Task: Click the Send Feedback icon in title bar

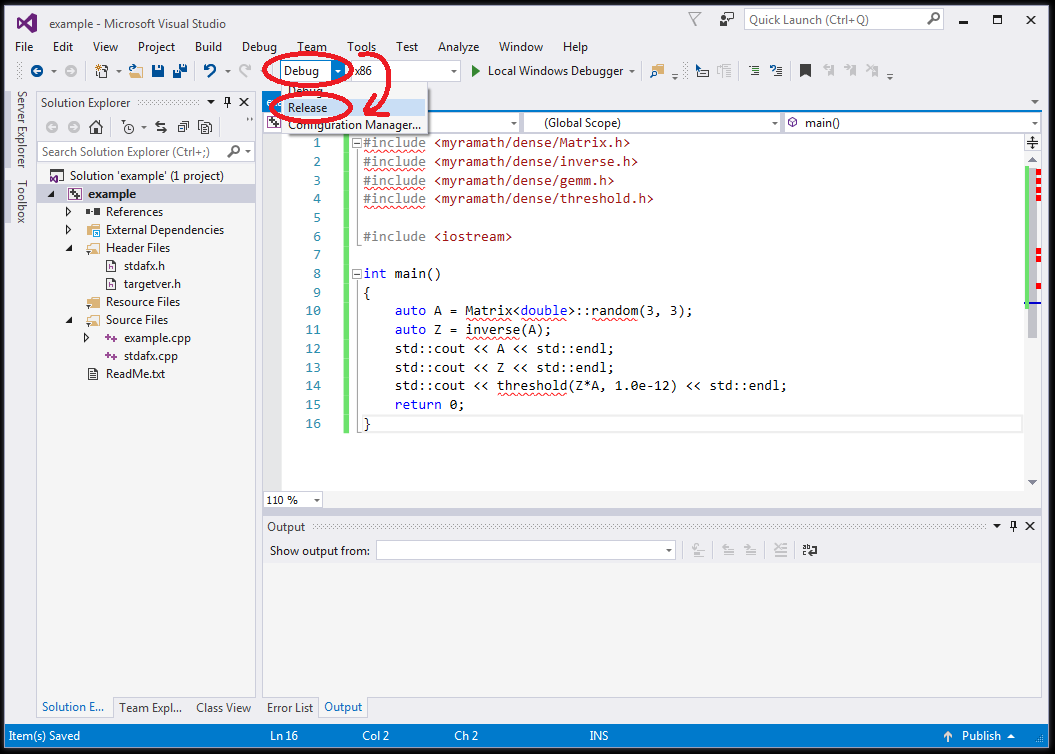Action: [726, 20]
